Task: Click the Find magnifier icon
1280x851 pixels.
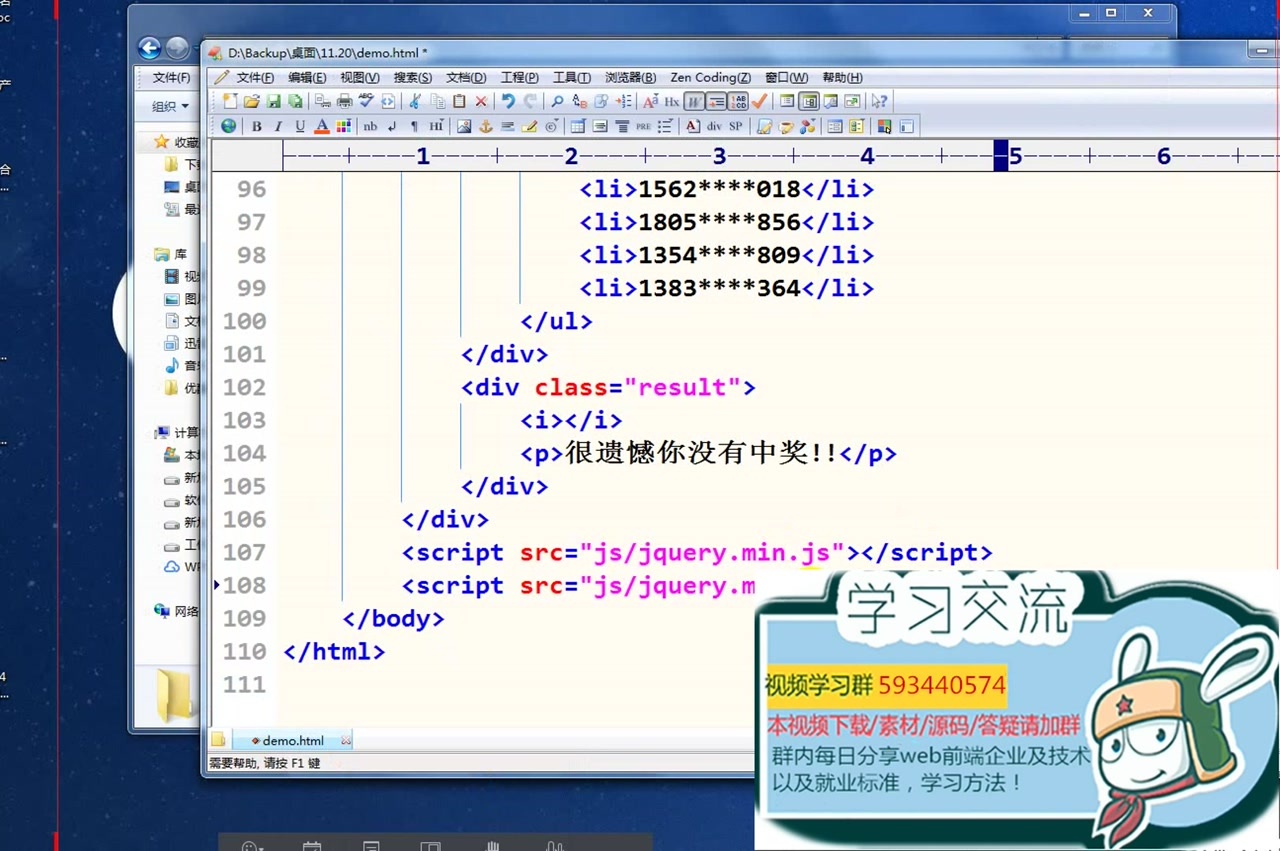Action: [557, 101]
